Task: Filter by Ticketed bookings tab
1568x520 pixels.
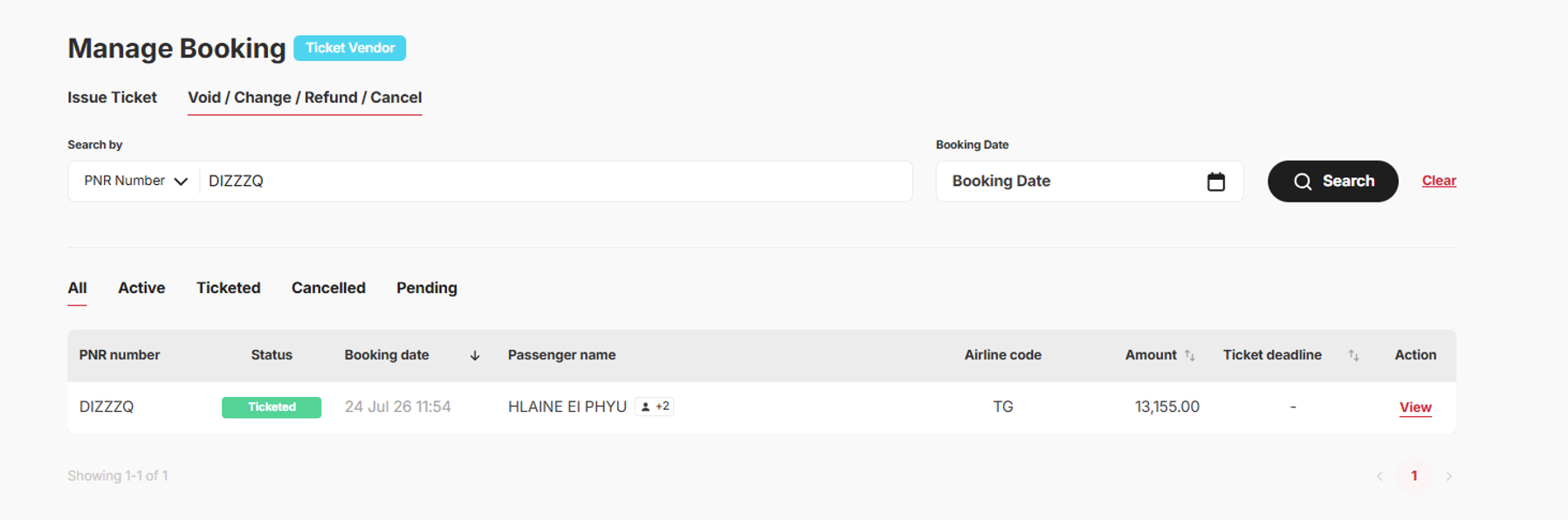Action: [228, 288]
